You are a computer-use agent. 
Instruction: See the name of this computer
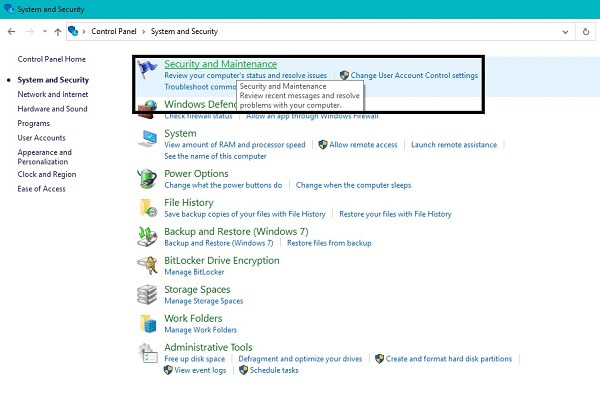(x=215, y=156)
